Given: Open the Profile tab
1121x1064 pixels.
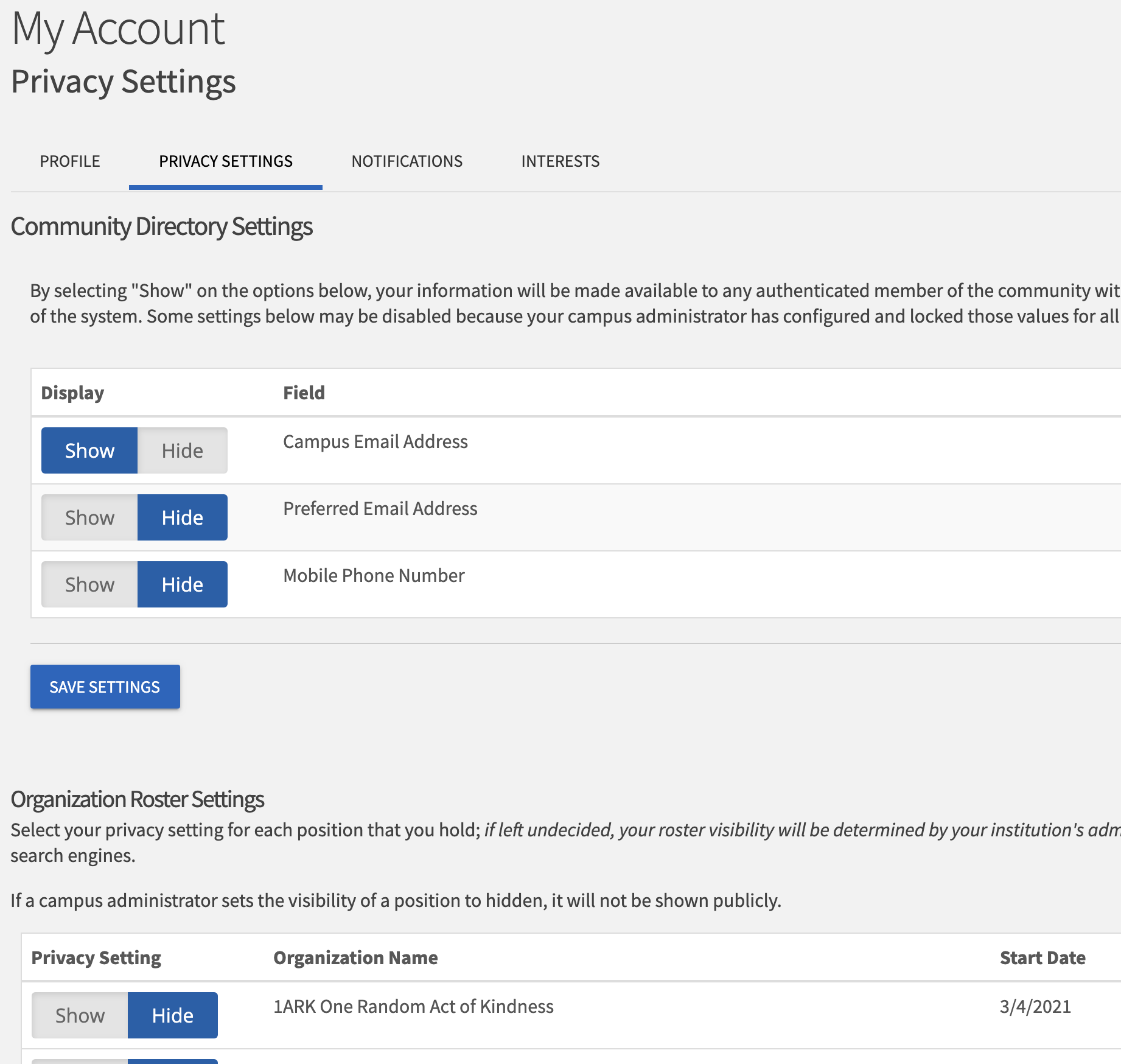Looking at the screenshot, I should coord(70,161).
